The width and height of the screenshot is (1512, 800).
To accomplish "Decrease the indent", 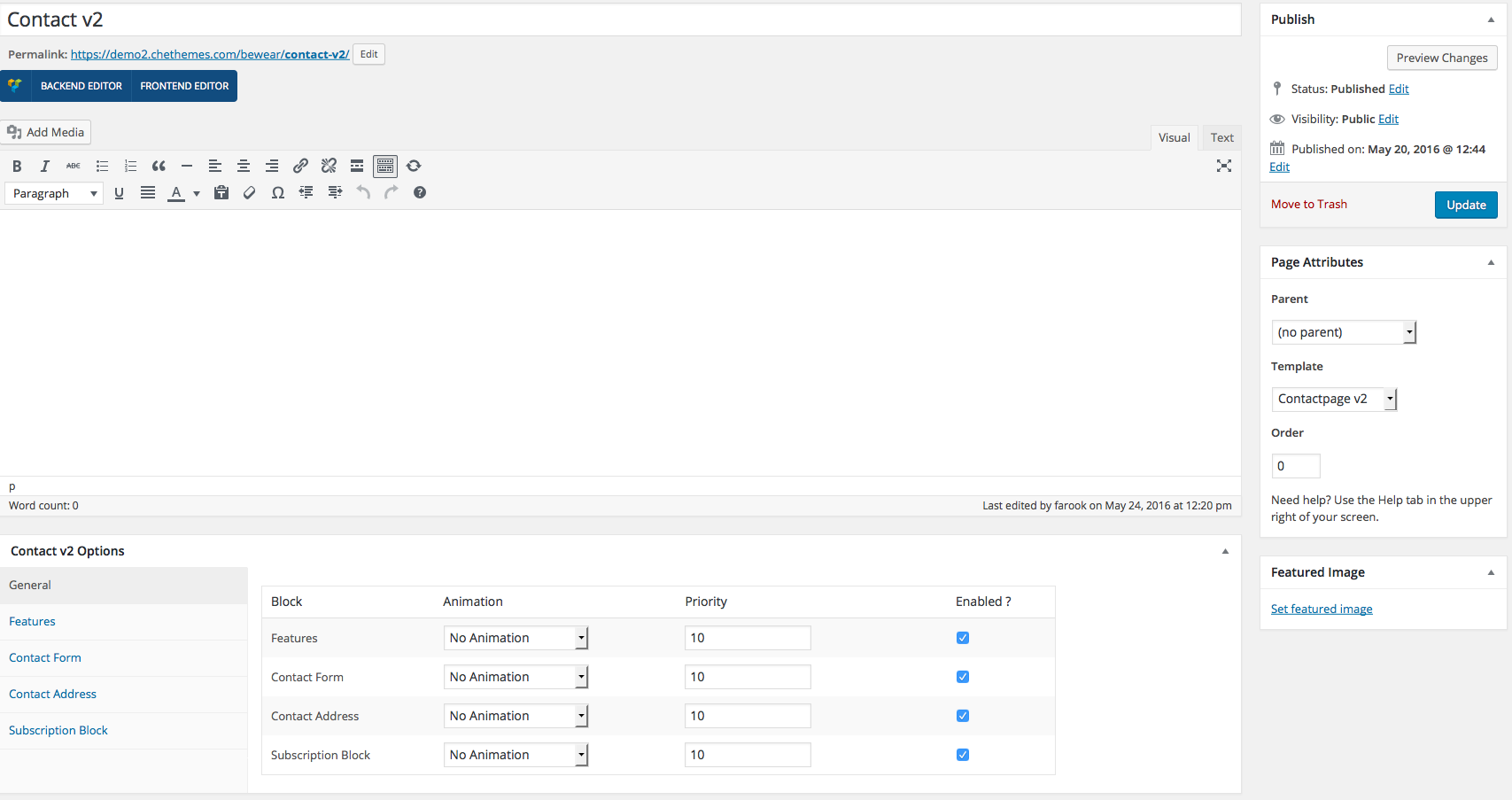I will coord(306,192).
